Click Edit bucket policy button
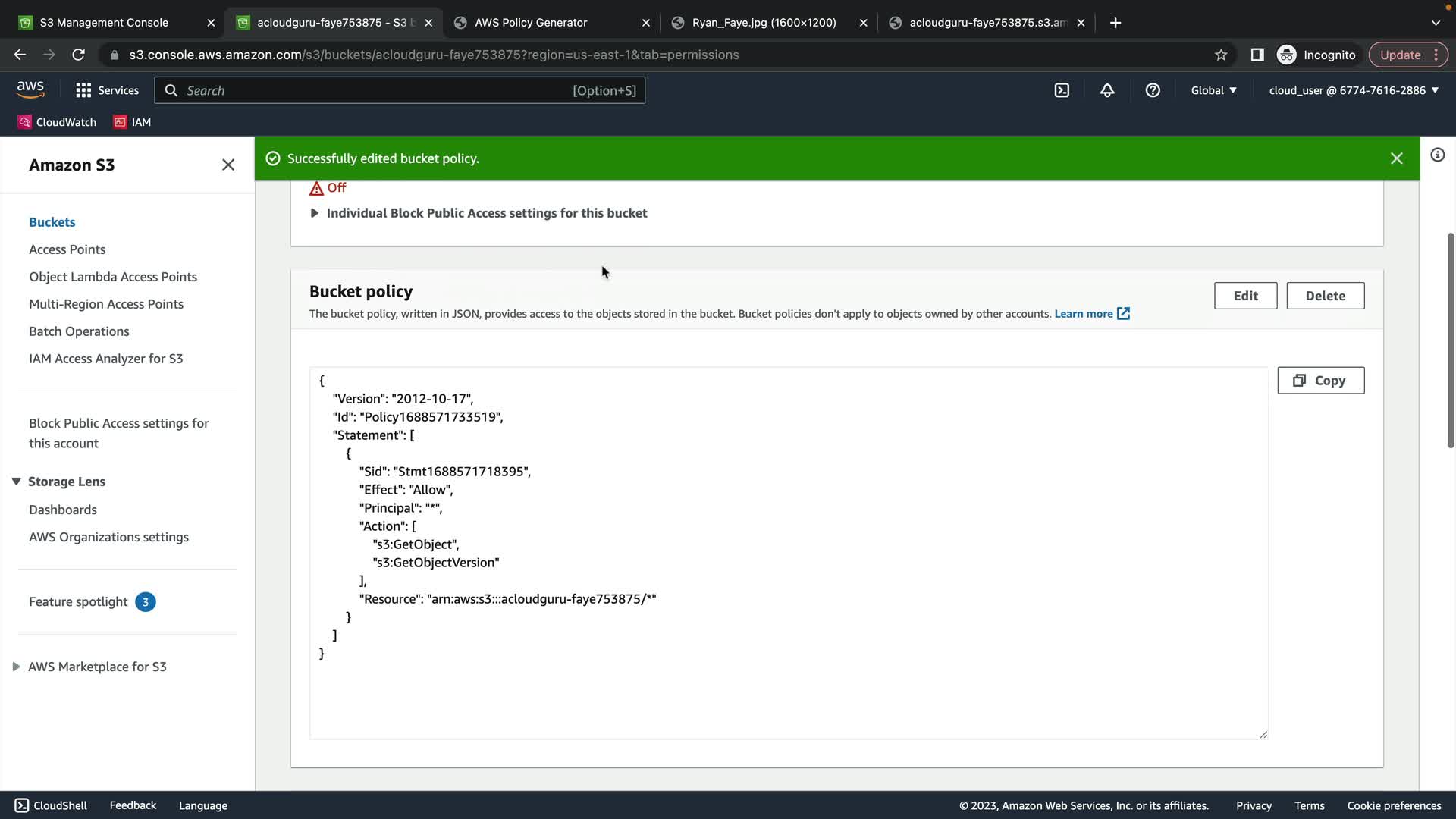Viewport: 1456px width, 819px height. pos(1245,296)
